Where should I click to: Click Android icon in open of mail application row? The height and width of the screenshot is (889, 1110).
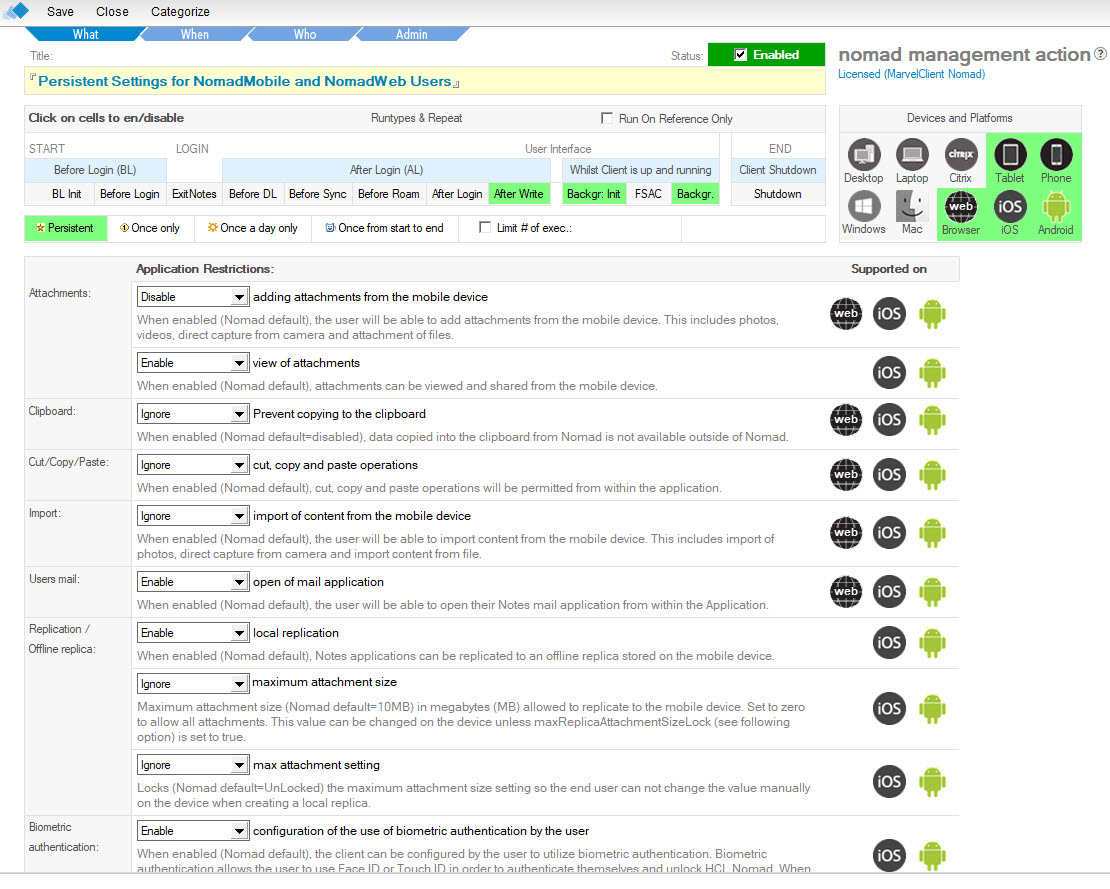tap(932, 592)
